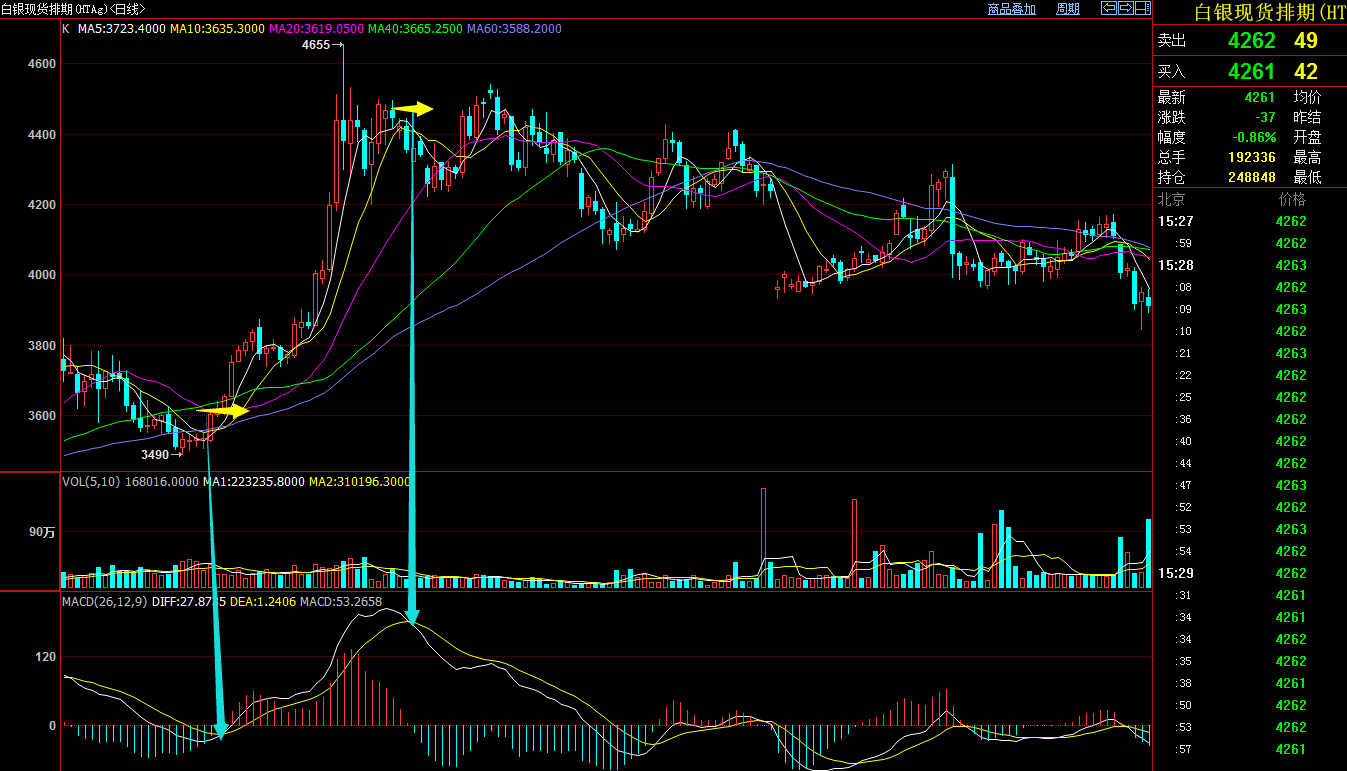Select the 15:29 tick row
This screenshot has width=1347, height=771.
click(1250, 573)
